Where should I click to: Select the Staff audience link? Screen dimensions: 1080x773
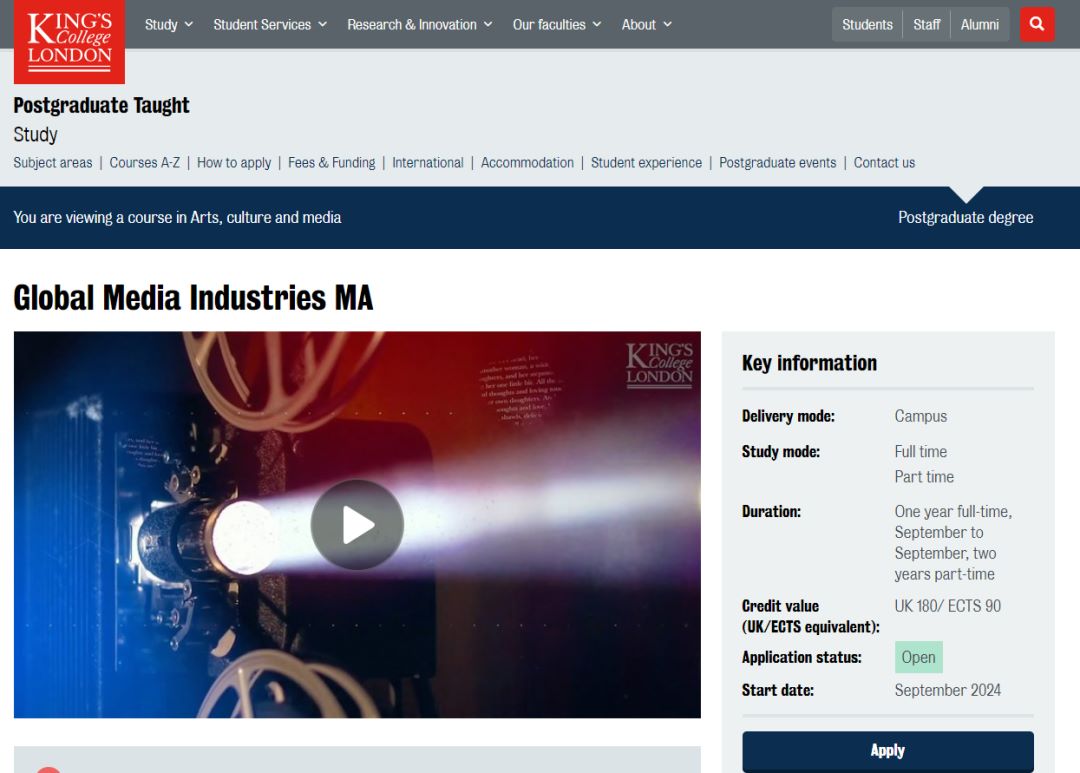926,24
